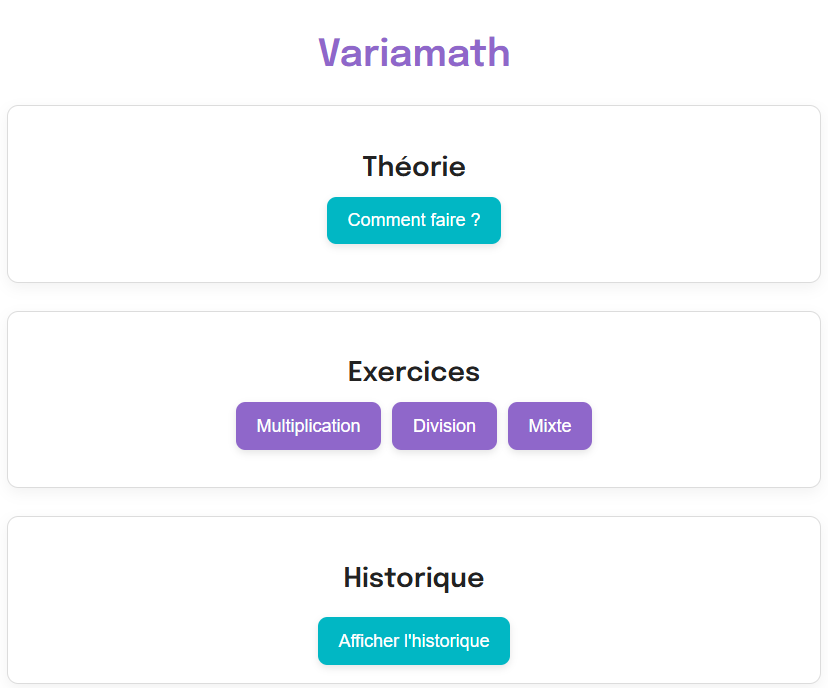
Task: Select the purple Variamath heading text
Action: point(414,52)
